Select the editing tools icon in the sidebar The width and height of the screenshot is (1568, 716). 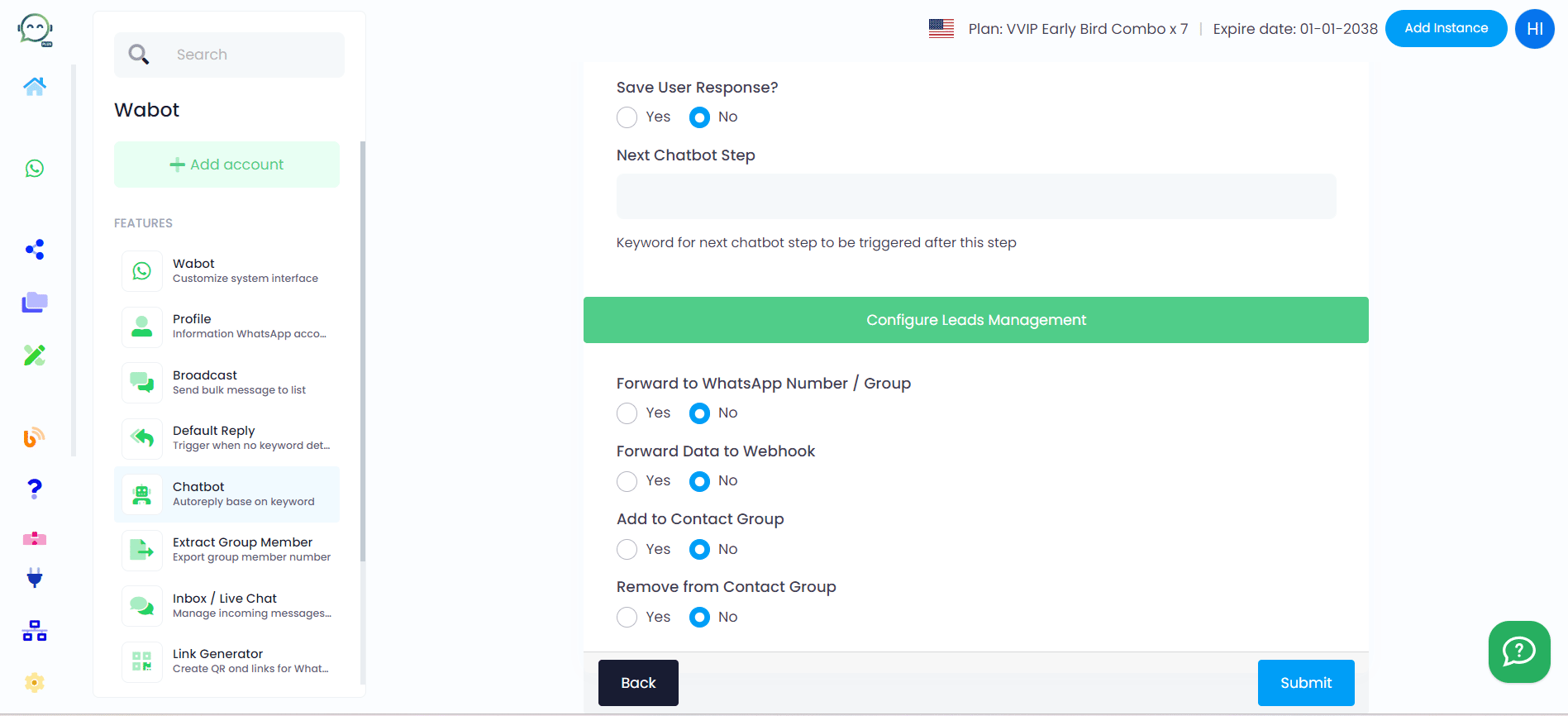click(34, 355)
